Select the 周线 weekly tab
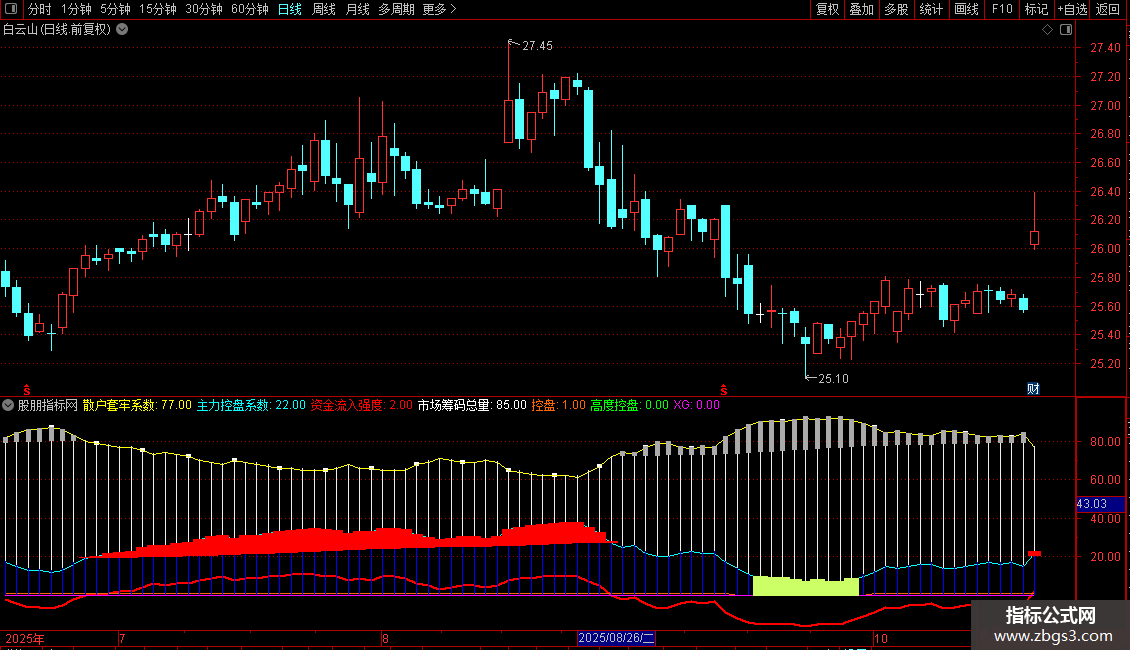Image resolution: width=1130 pixels, height=650 pixels. (324, 9)
